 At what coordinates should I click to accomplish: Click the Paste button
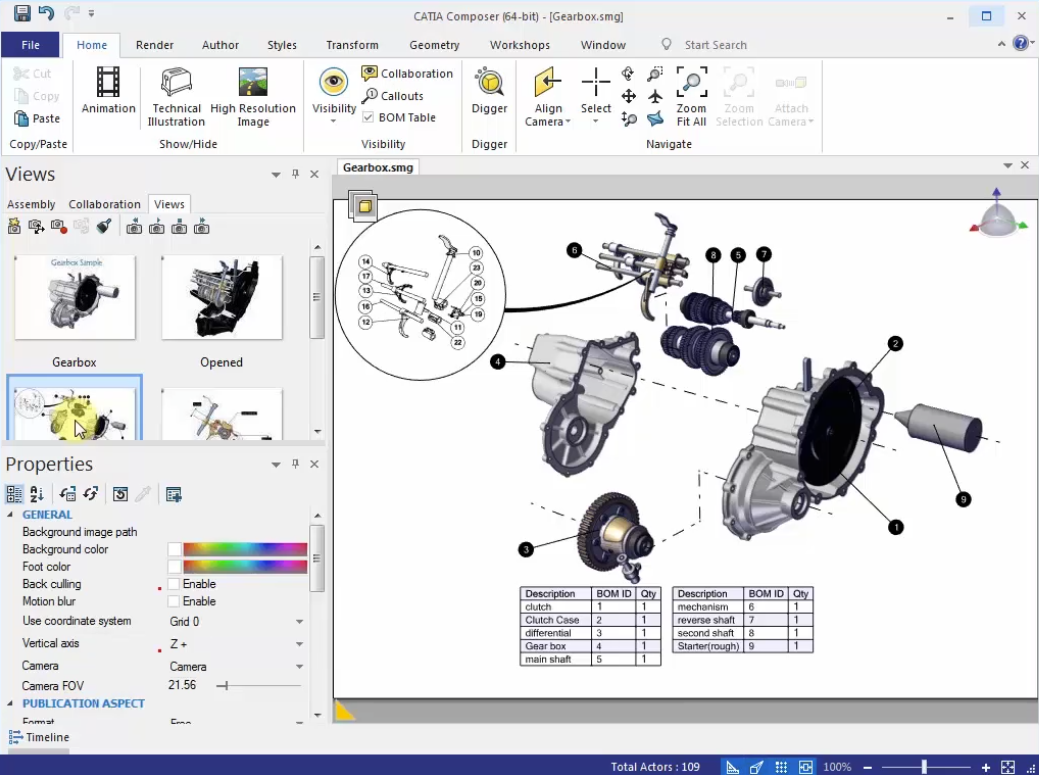tap(37, 118)
